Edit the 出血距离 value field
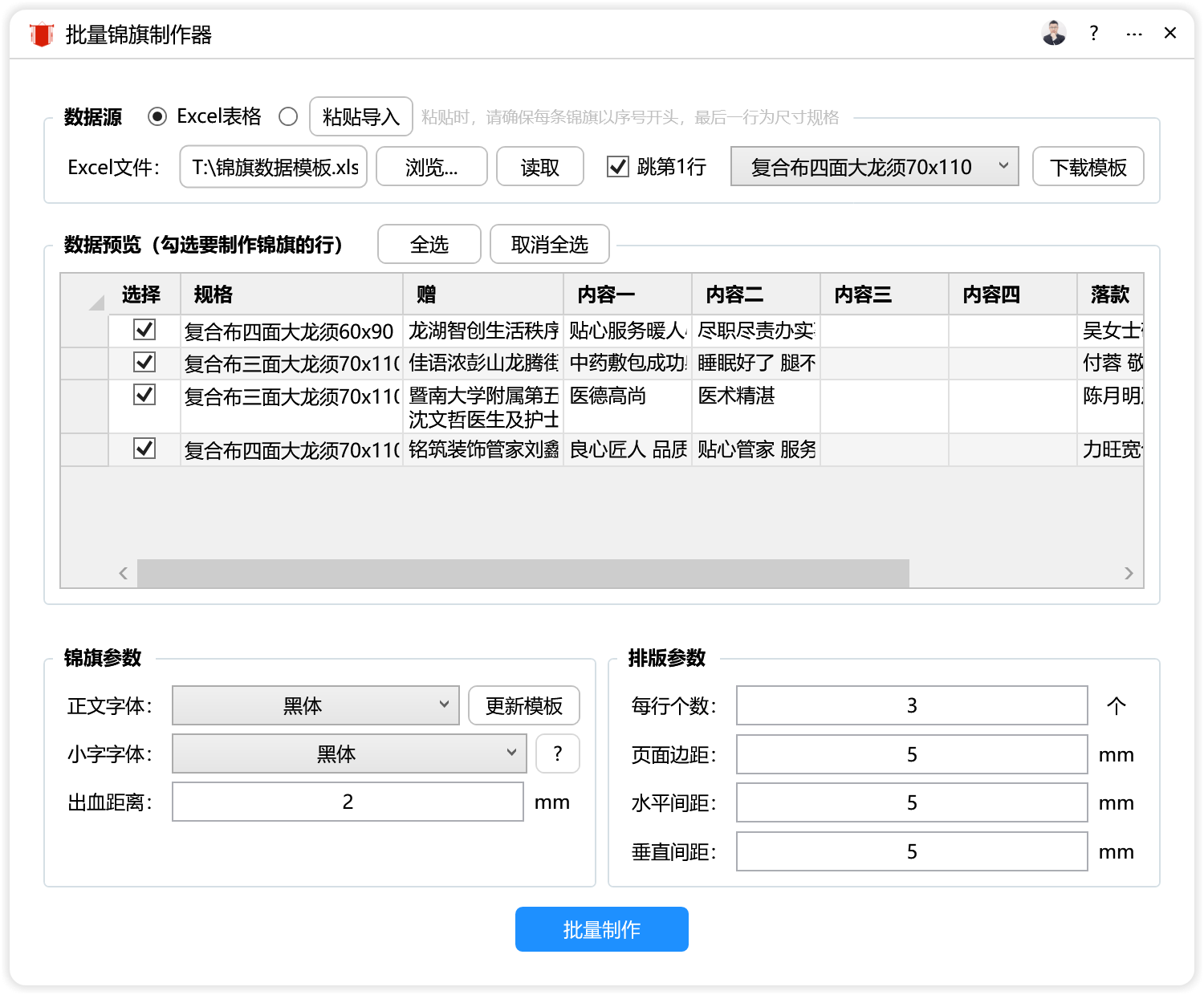 pos(348,802)
